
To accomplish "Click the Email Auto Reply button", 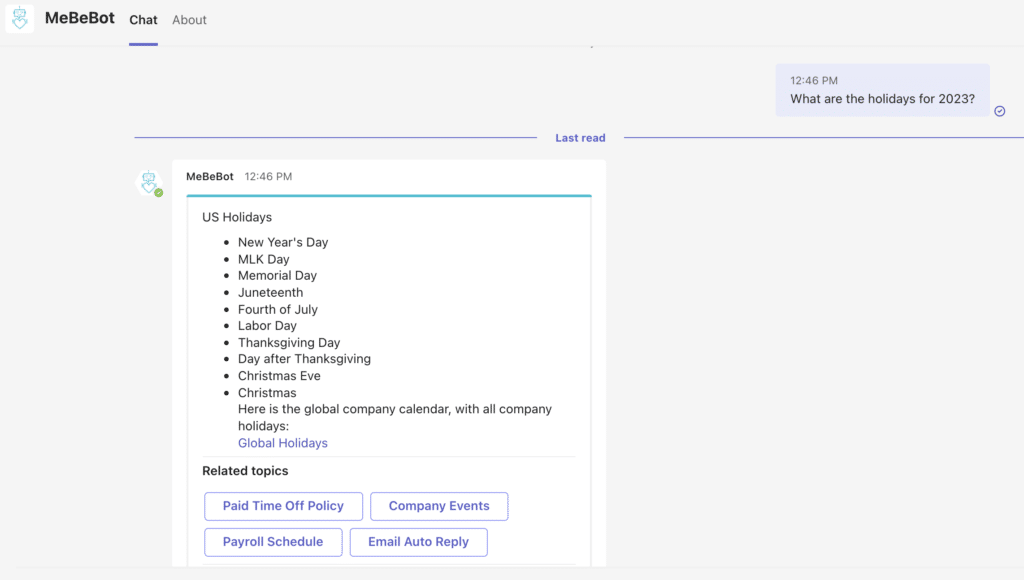I will click(419, 542).
